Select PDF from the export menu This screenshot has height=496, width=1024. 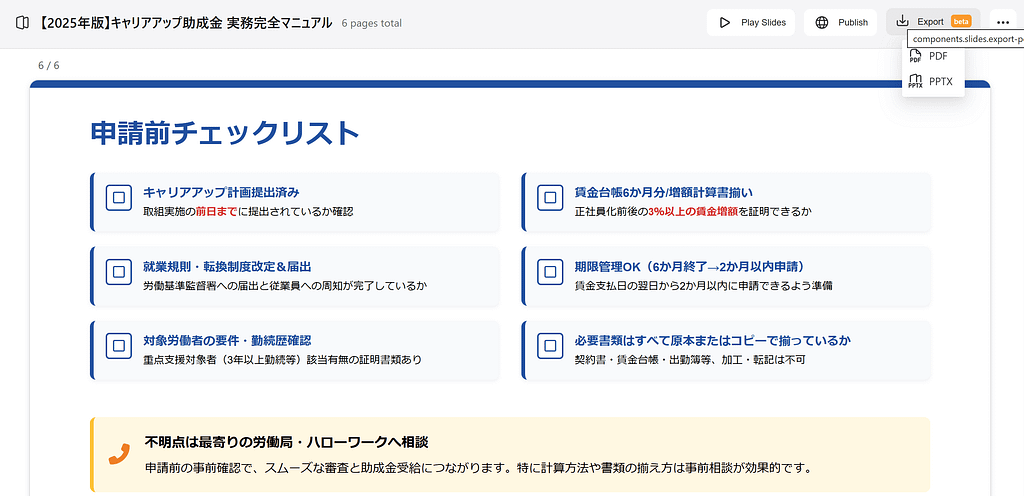(x=938, y=57)
